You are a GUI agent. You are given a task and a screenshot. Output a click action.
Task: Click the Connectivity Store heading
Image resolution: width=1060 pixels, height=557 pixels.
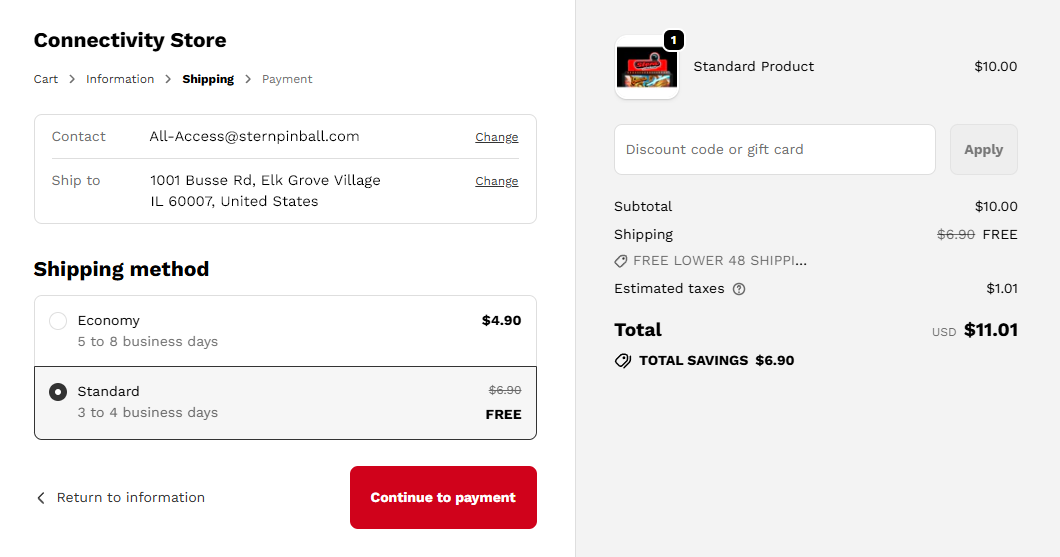point(130,41)
